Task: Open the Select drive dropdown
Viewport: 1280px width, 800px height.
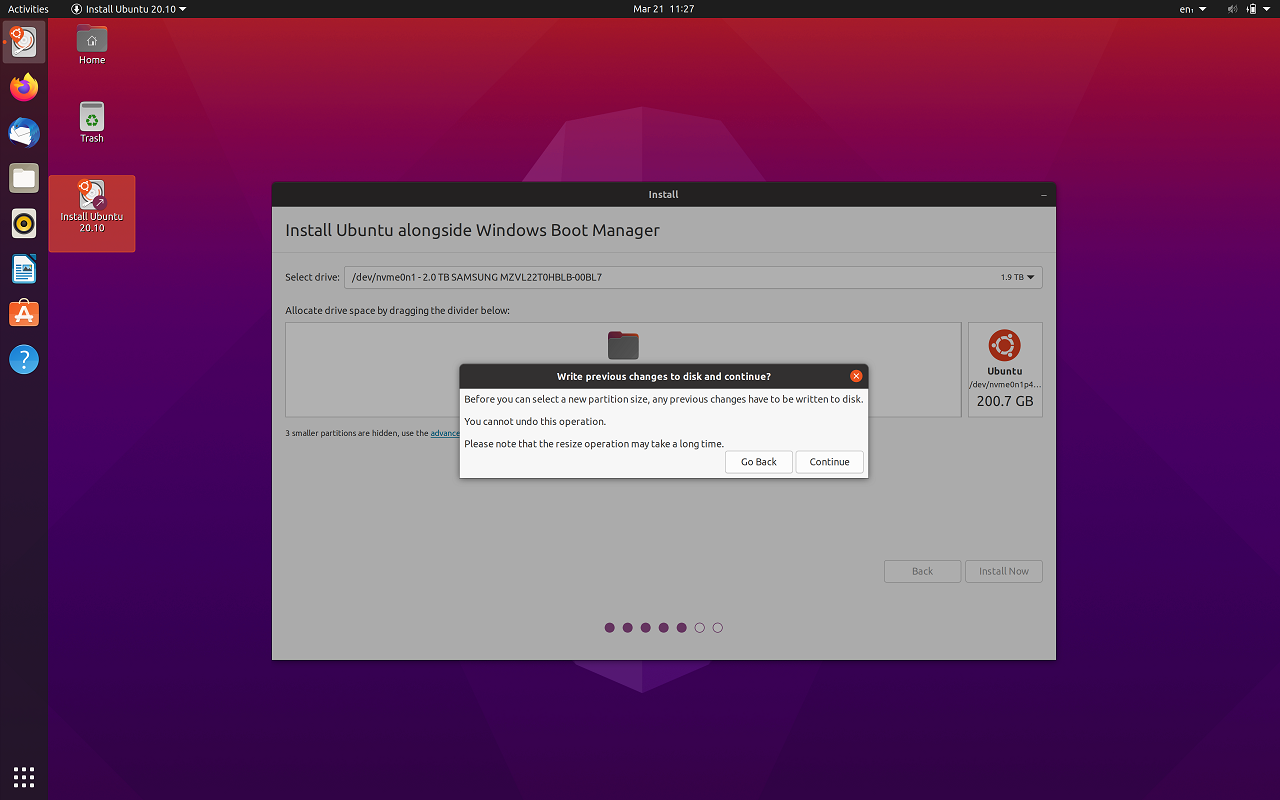Action: (x=693, y=277)
